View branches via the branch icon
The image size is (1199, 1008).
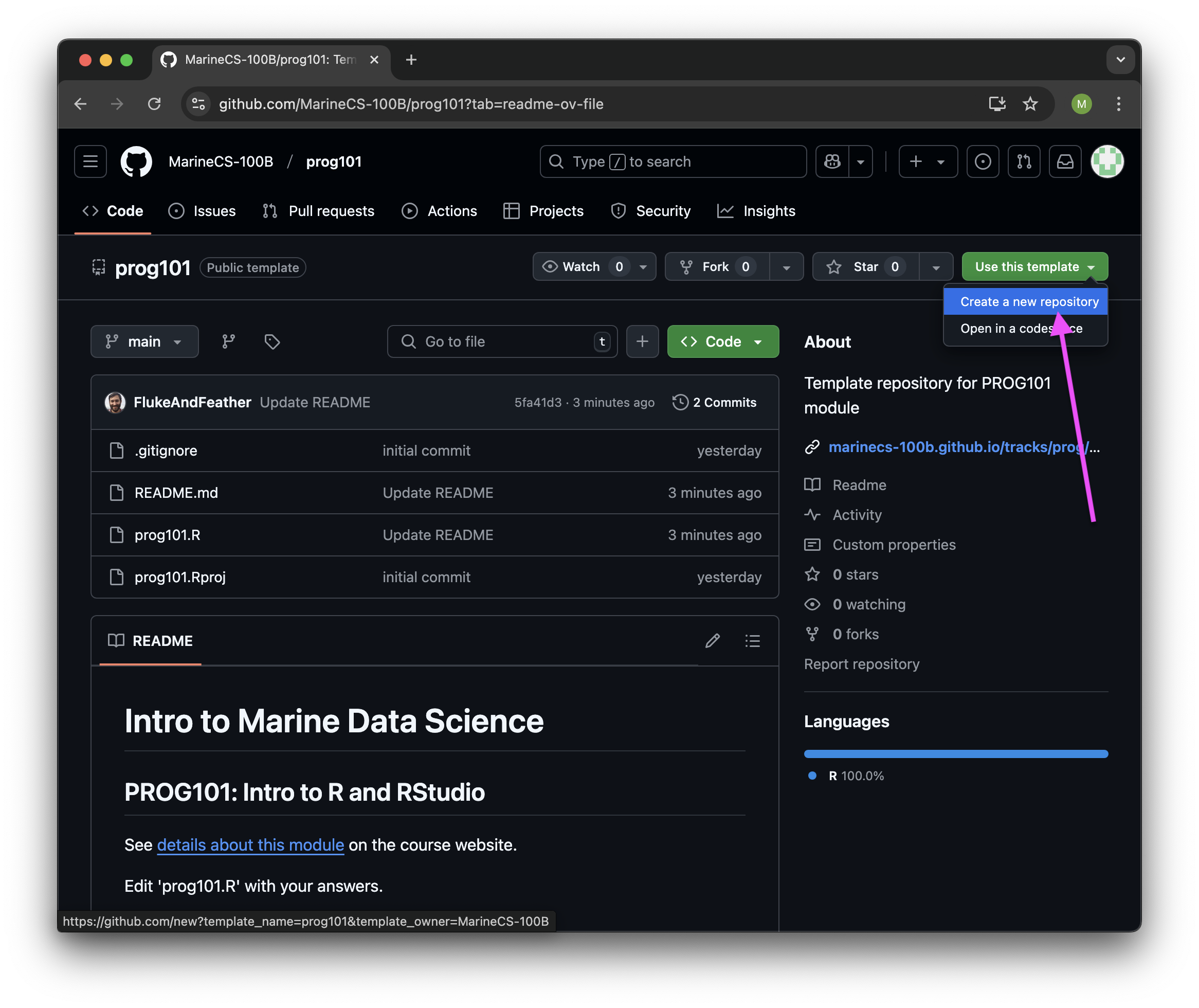pos(228,341)
